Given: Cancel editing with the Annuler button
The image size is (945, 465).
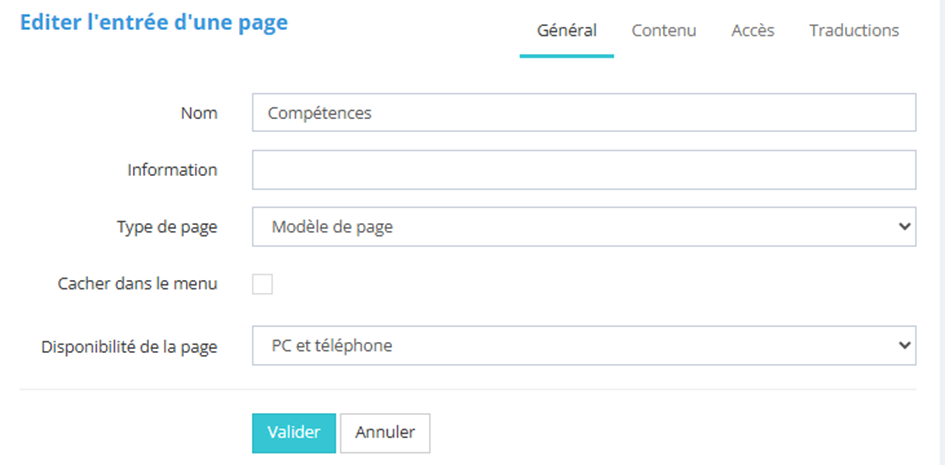Looking at the screenshot, I should click(x=385, y=433).
